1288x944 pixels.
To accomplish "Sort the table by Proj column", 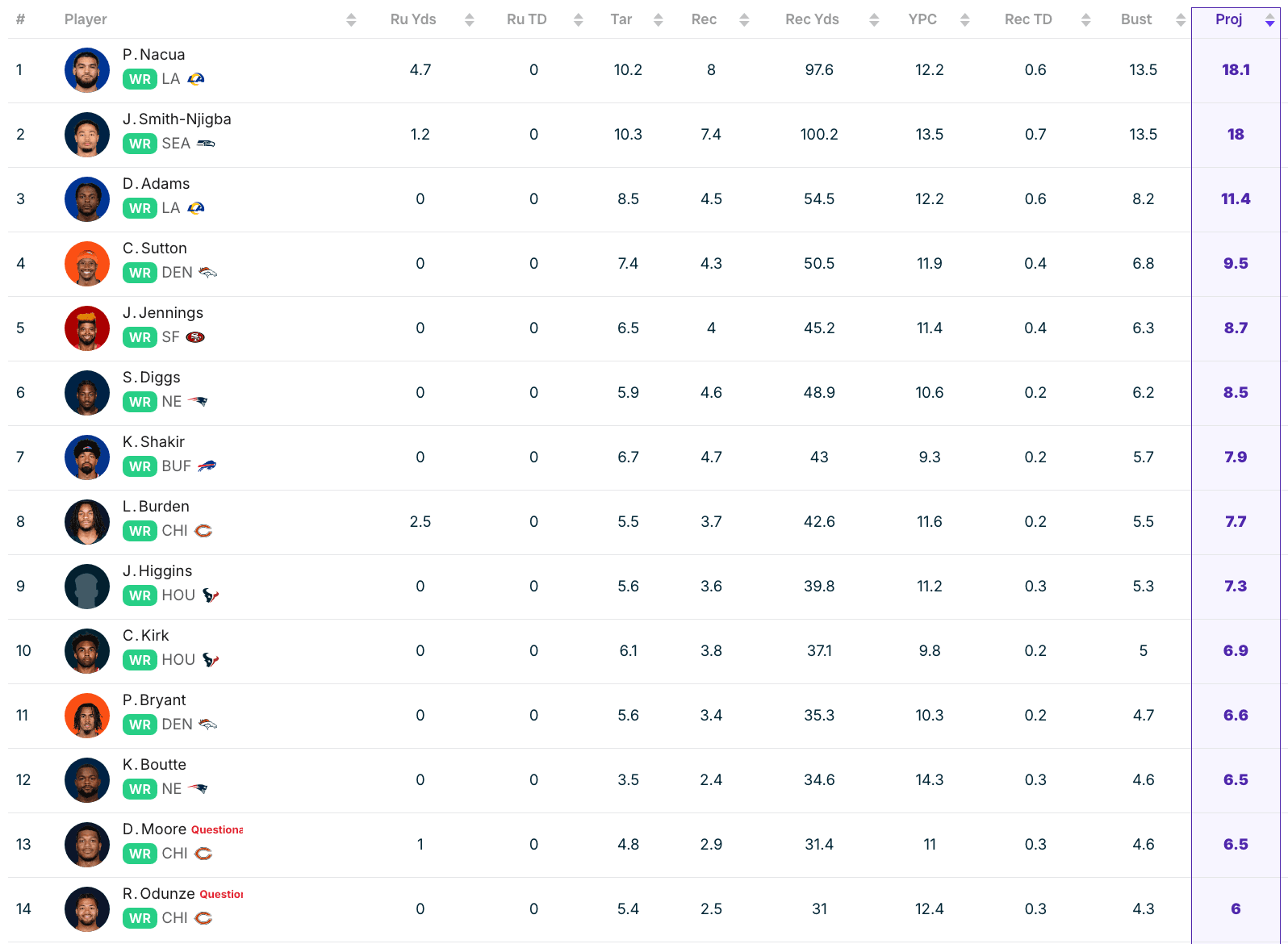I will pos(1269,20).
